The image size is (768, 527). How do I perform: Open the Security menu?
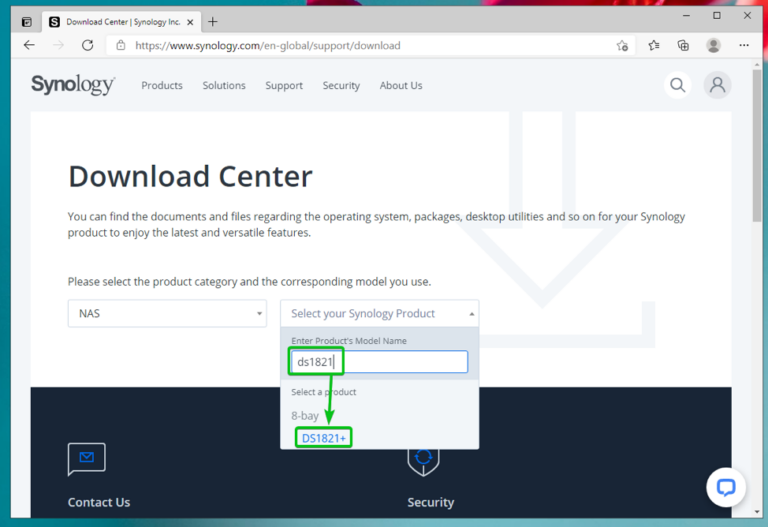point(341,85)
